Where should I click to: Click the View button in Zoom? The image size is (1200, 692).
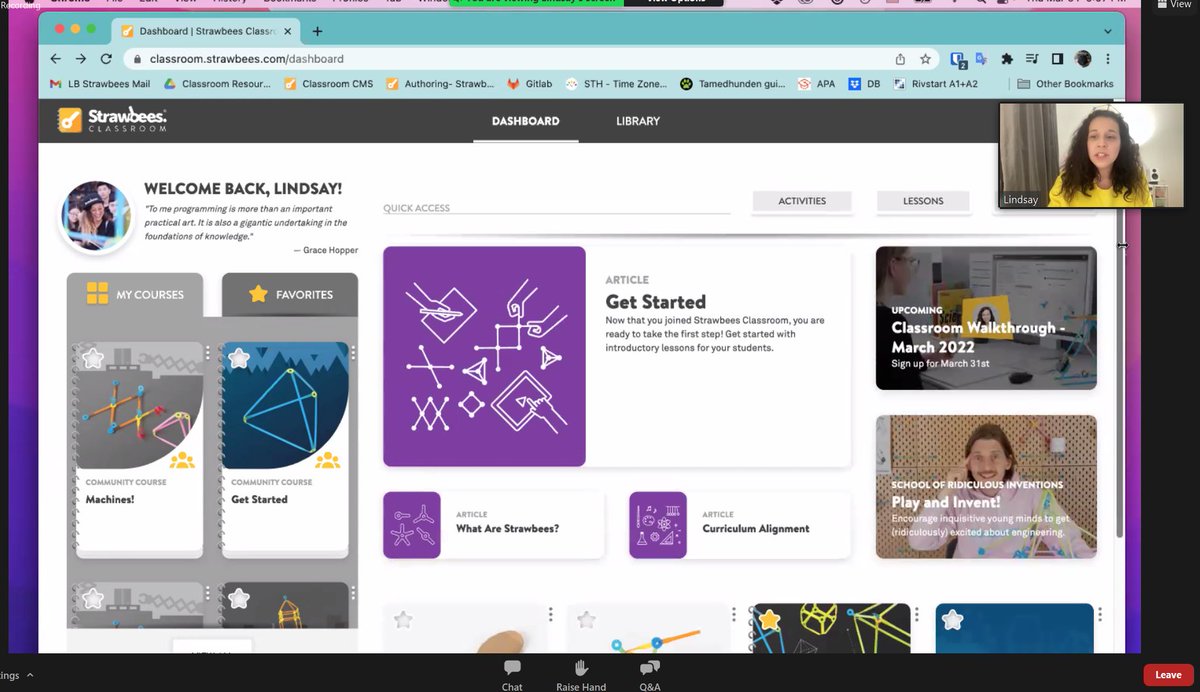(x=1173, y=5)
